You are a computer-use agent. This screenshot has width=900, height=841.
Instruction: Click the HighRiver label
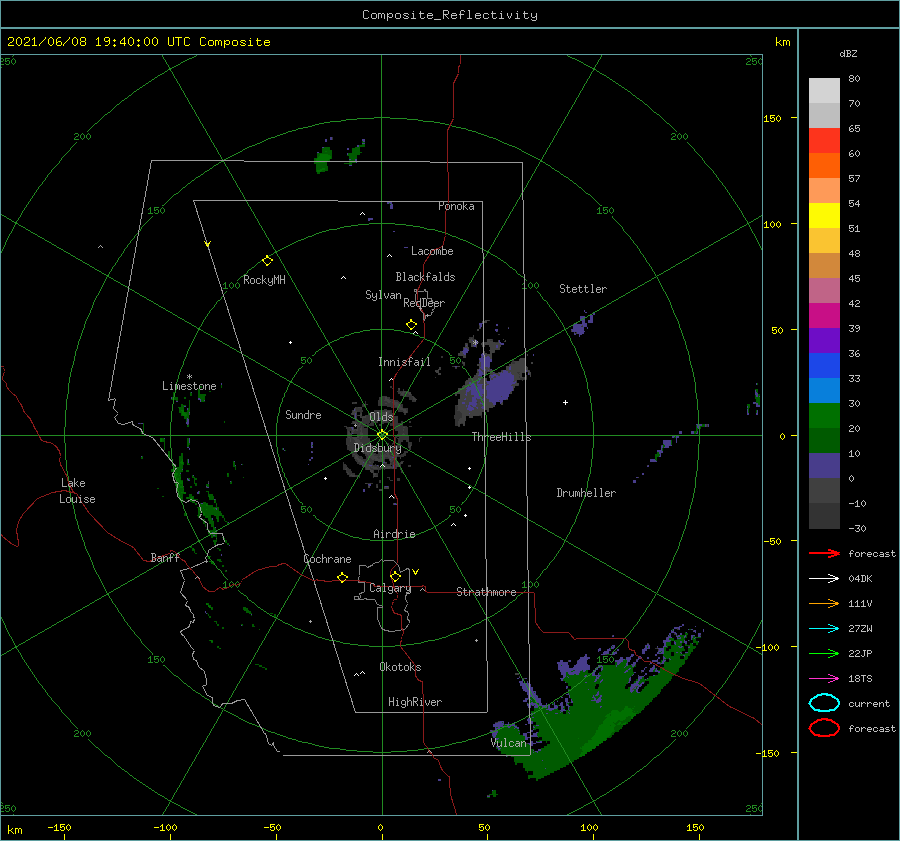(x=415, y=702)
